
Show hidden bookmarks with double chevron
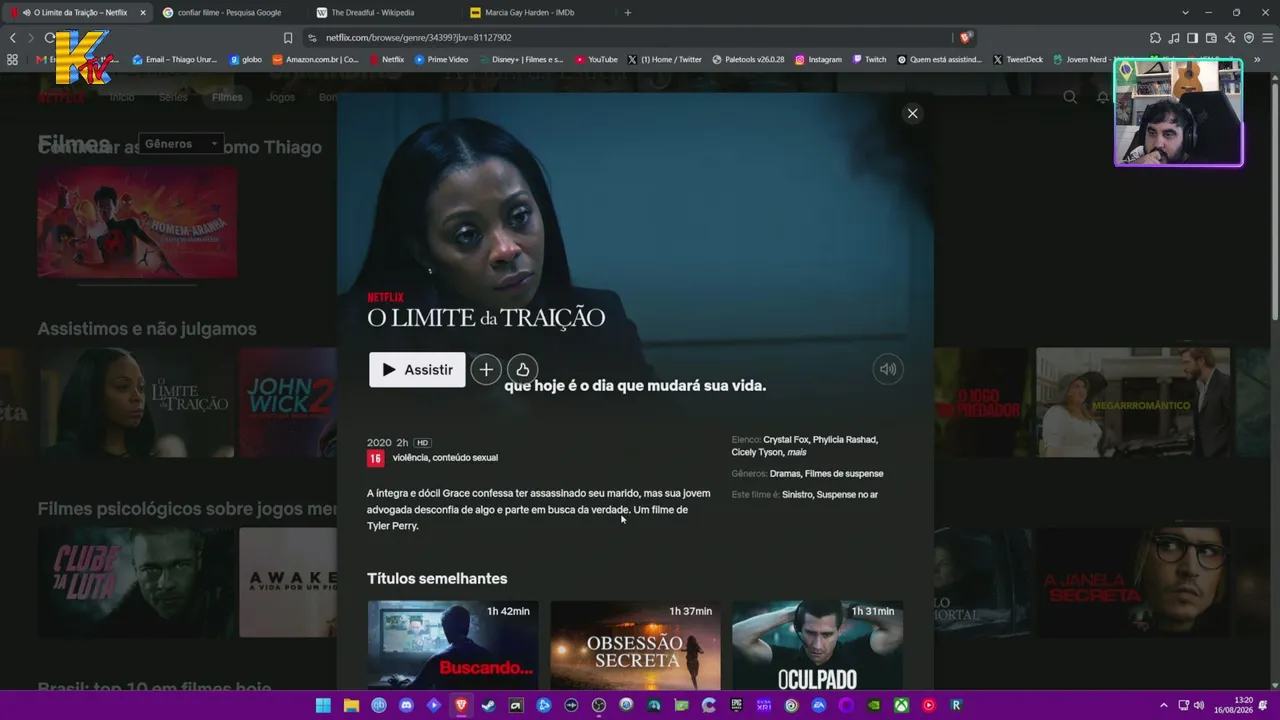pos(1257,59)
